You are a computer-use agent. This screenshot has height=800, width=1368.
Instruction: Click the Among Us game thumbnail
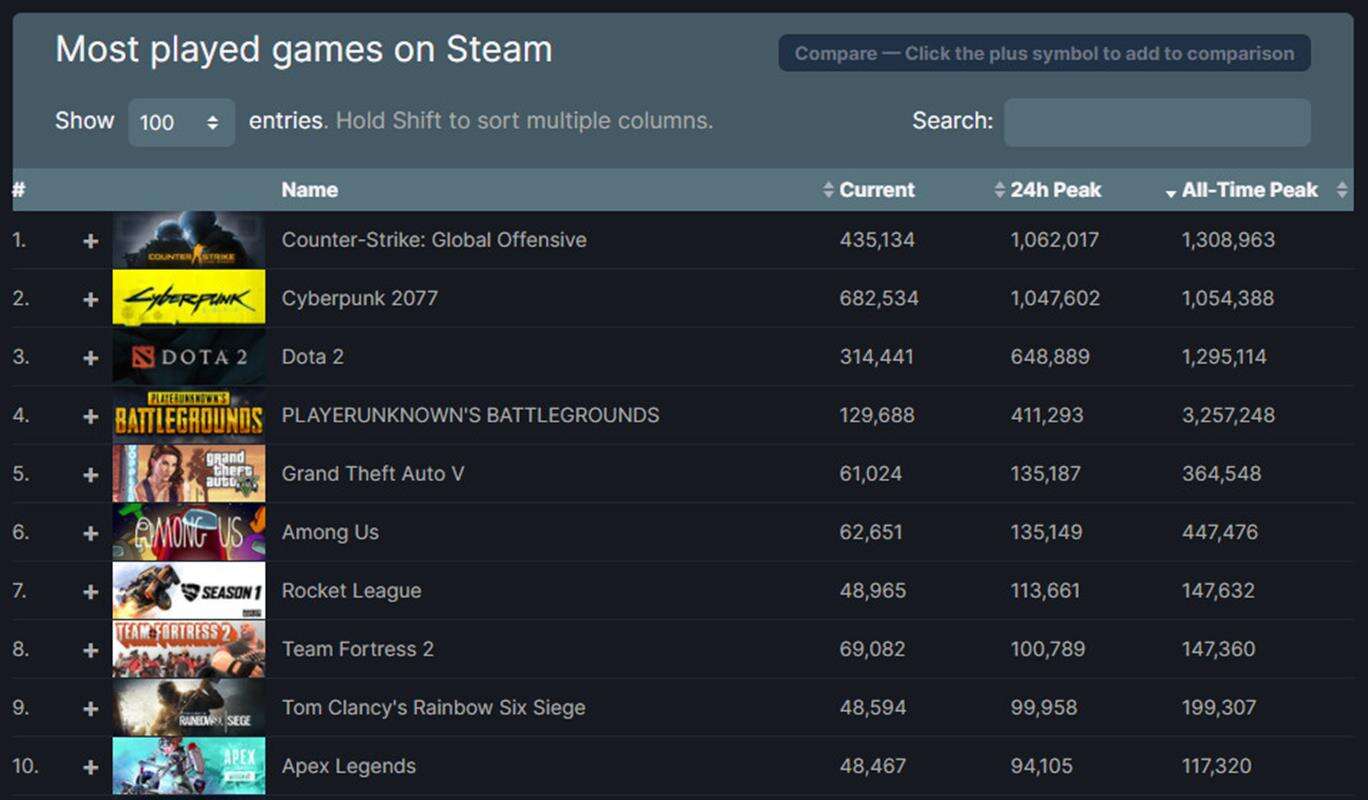point(189,532)
